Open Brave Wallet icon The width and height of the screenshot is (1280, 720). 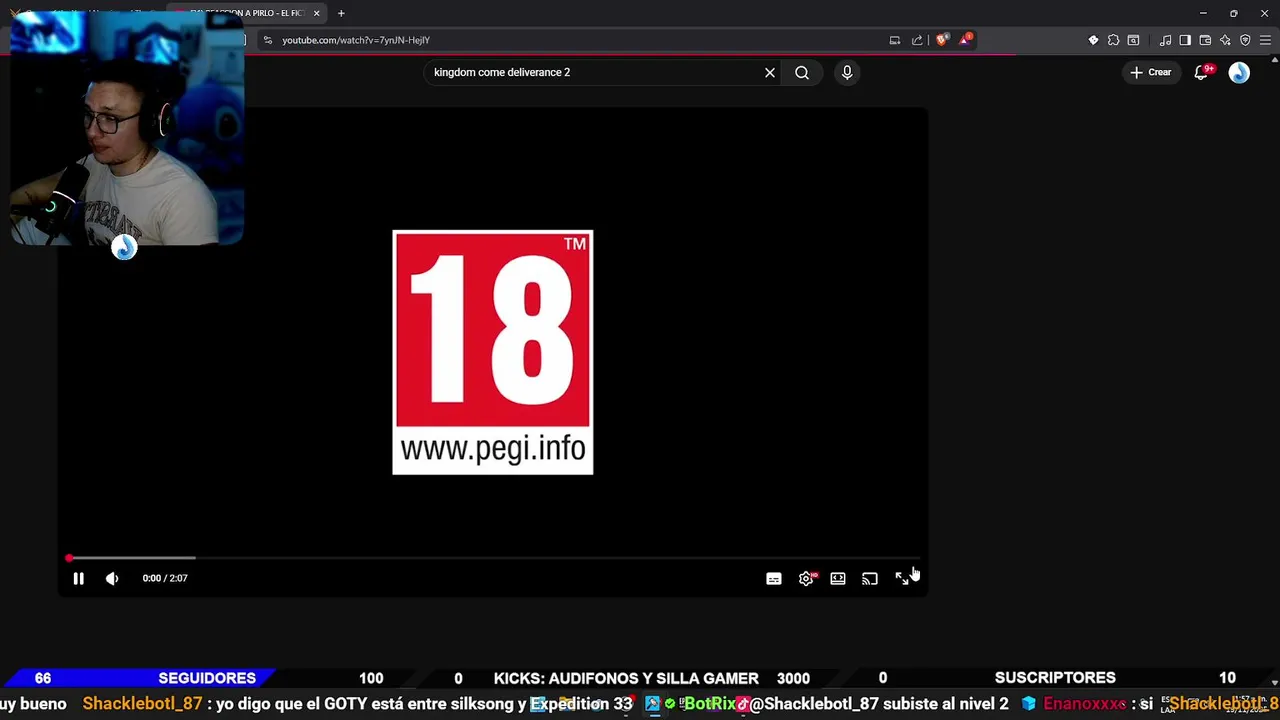(1205, 40)
